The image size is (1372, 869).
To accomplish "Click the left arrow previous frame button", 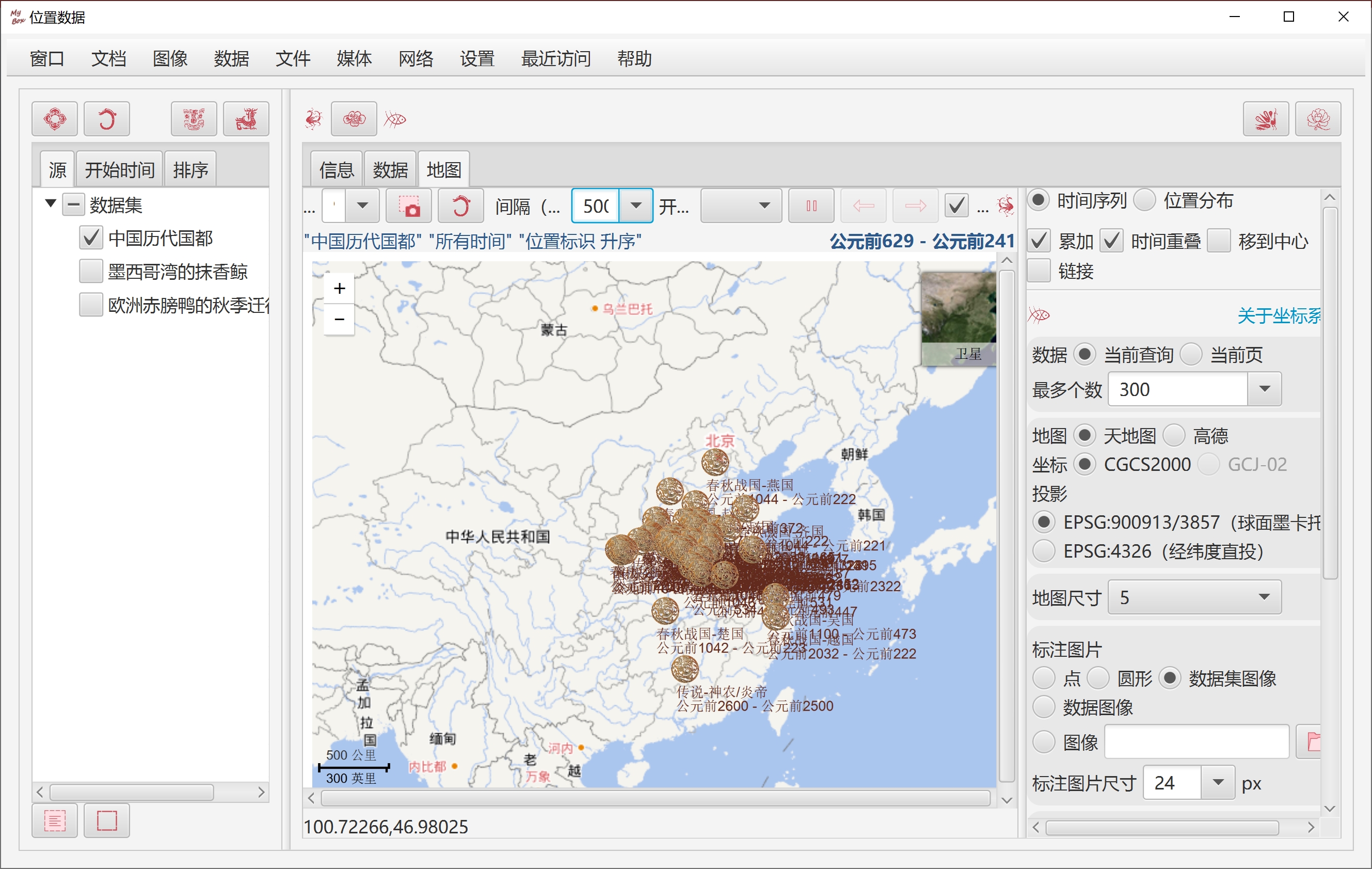I will [x=863, y=207].
